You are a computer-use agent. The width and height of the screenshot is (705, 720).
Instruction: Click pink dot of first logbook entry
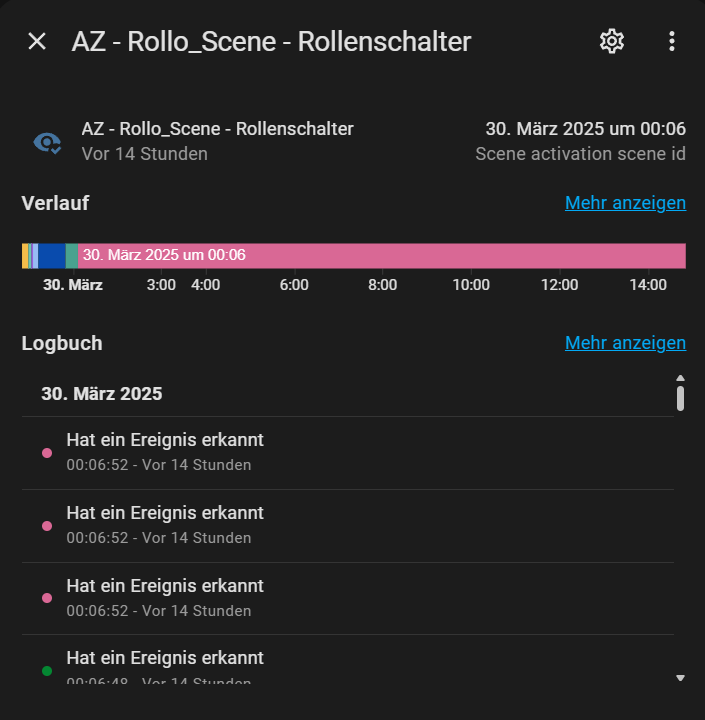pyautogui.click(x=47, y=453)
